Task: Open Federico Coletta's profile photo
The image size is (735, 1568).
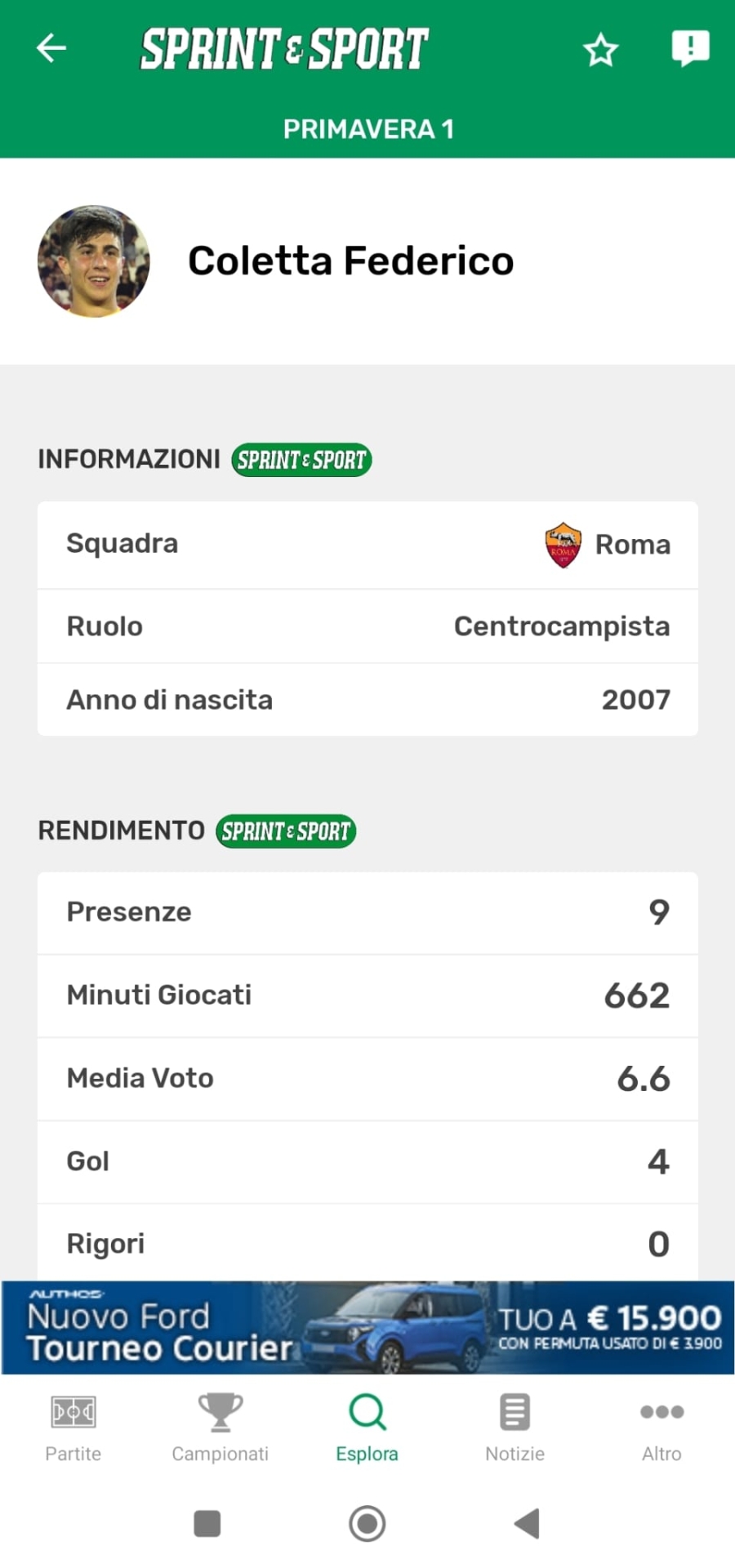Action: (94, 261)
